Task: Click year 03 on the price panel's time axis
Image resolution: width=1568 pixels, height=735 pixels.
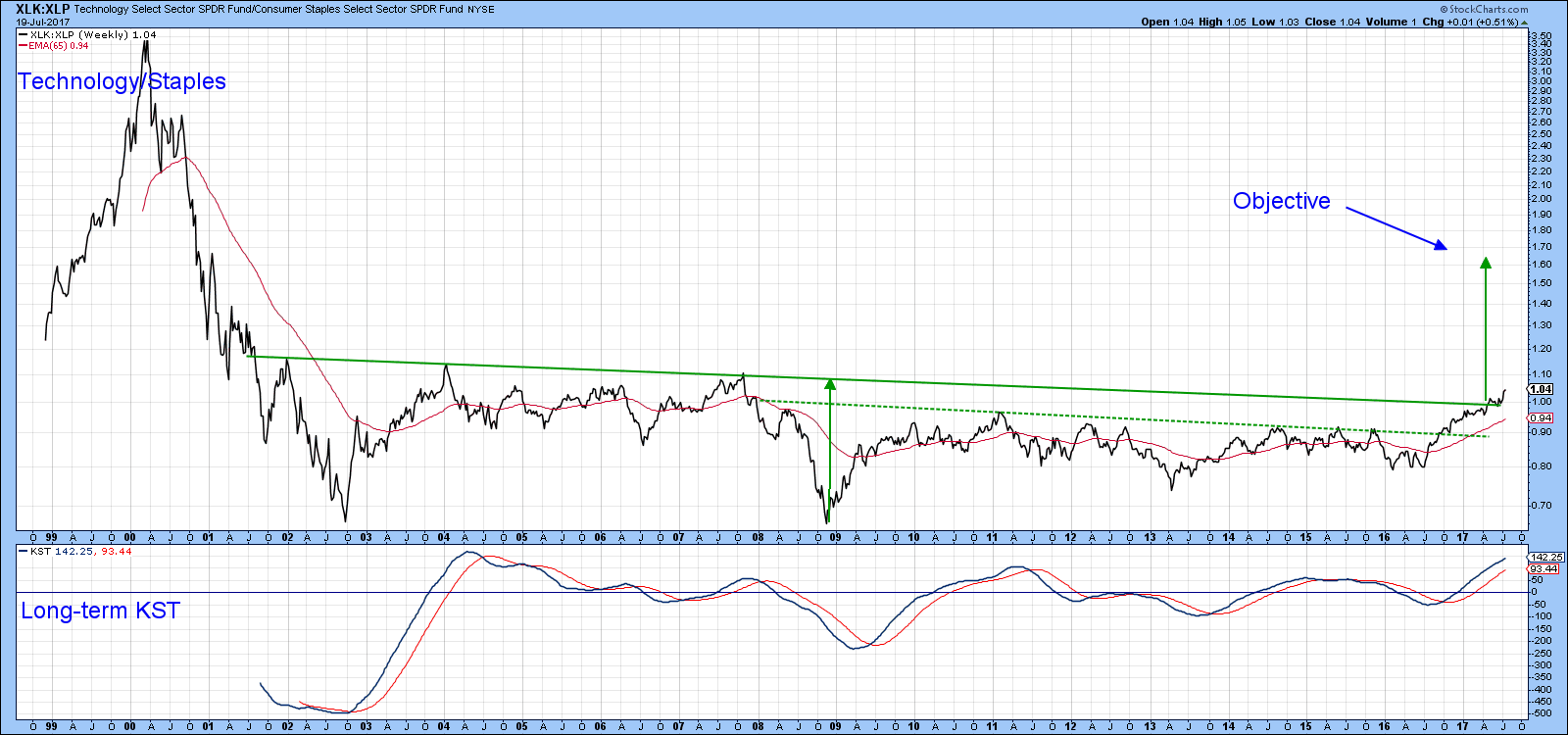Action: (x=366, y=537)
